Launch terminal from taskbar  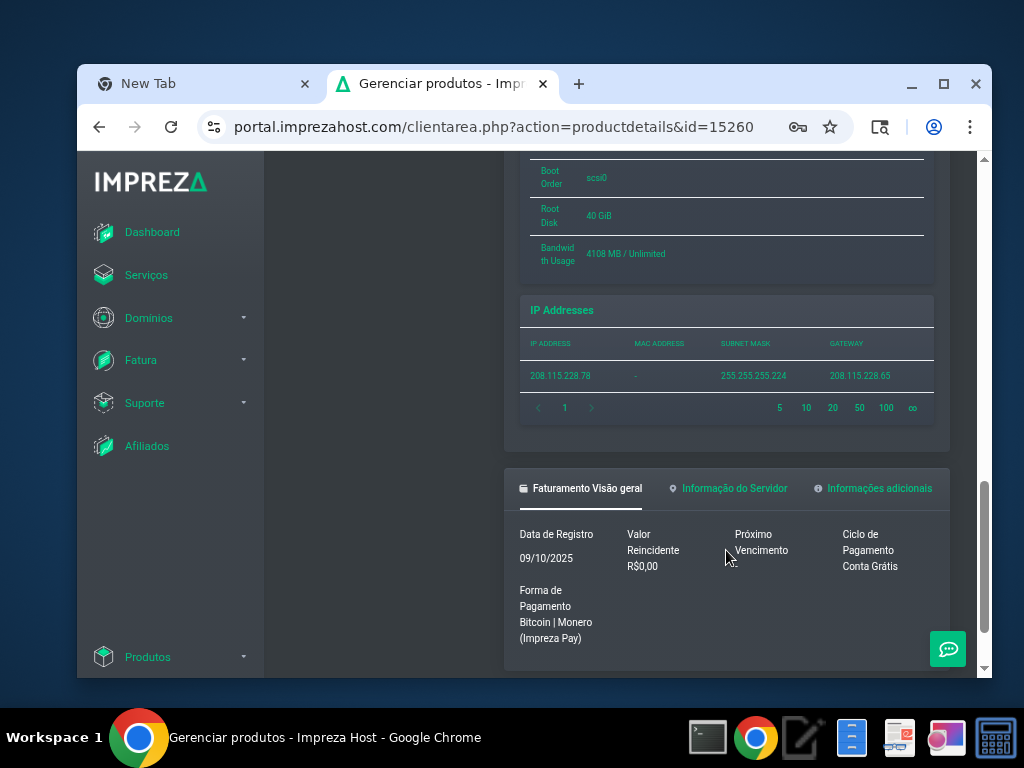click(x=708, y=738)
